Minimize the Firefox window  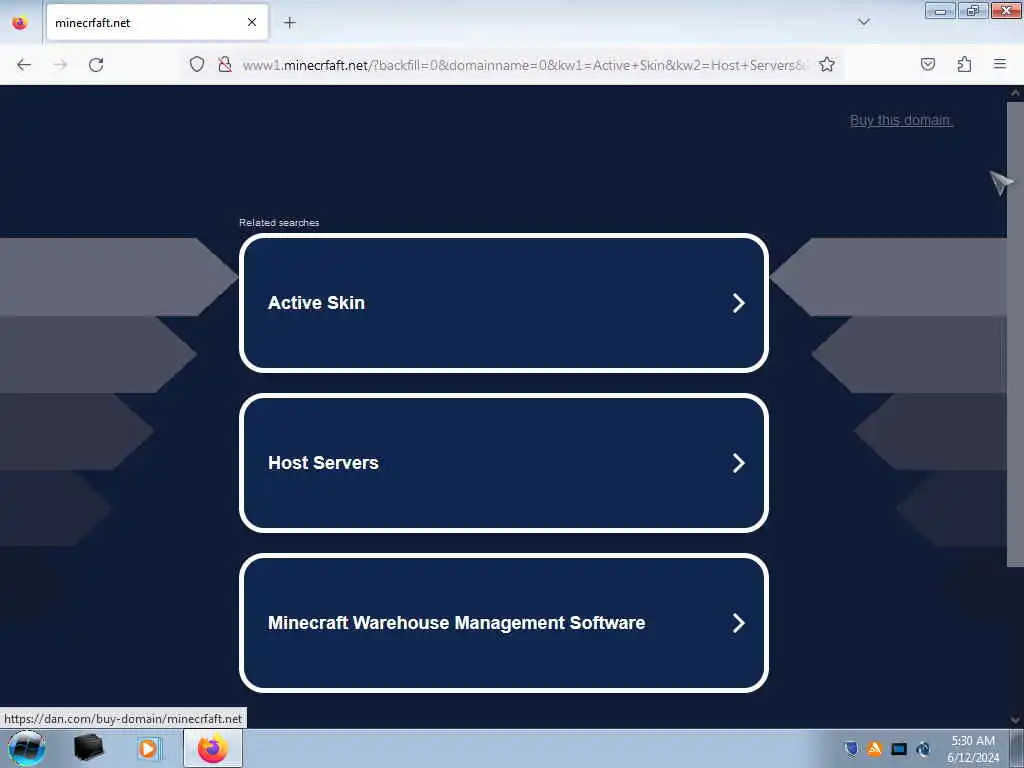tap(940, 10)
